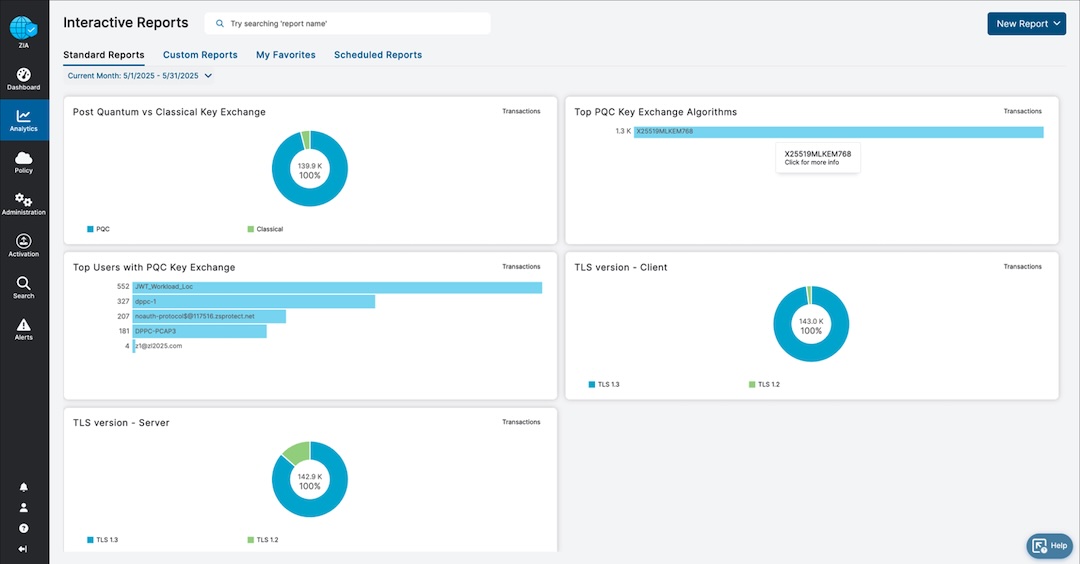This screenshot has width=1080, height=564.
Task: Click the X25519MLKEM768 bar in chart
Action: tap(838, 131)
